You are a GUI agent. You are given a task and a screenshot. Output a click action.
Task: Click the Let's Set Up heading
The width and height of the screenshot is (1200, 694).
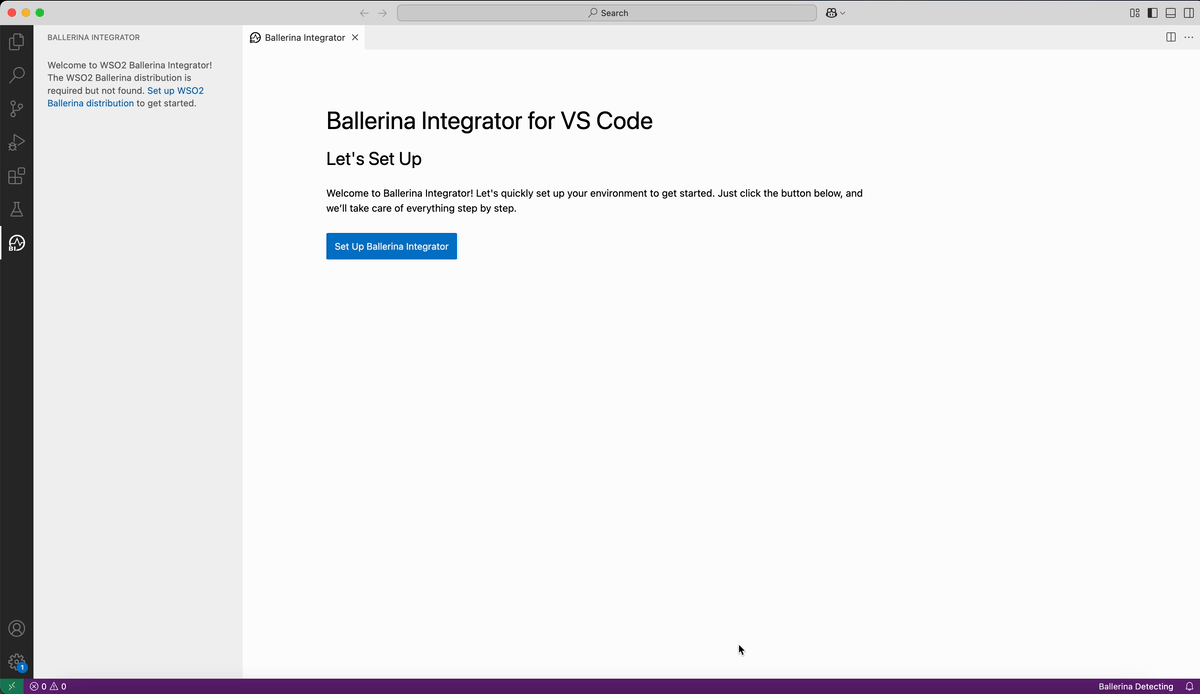374,159
